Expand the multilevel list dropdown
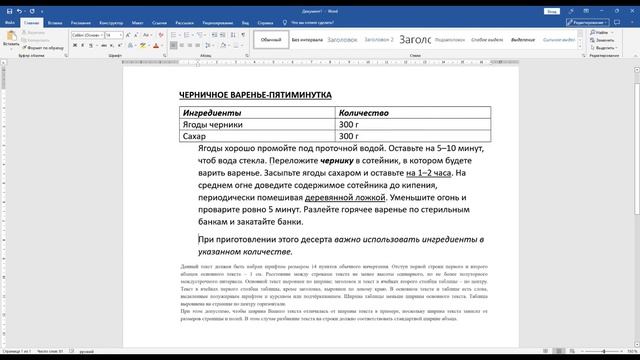The width and height of the screenshot is (640, 360). [205, 35]
